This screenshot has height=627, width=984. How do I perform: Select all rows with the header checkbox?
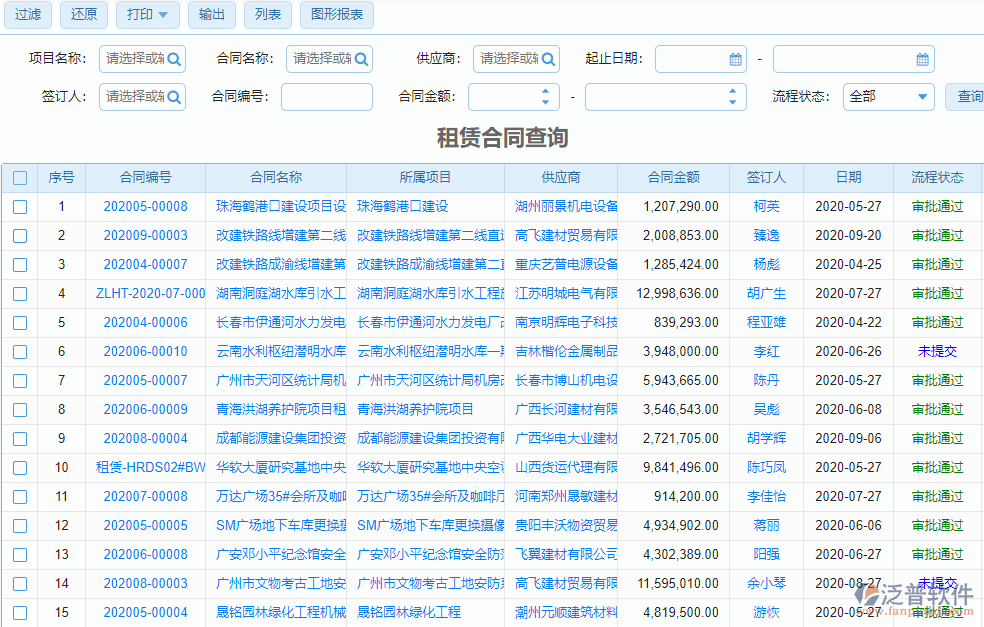tap(20, 177)
